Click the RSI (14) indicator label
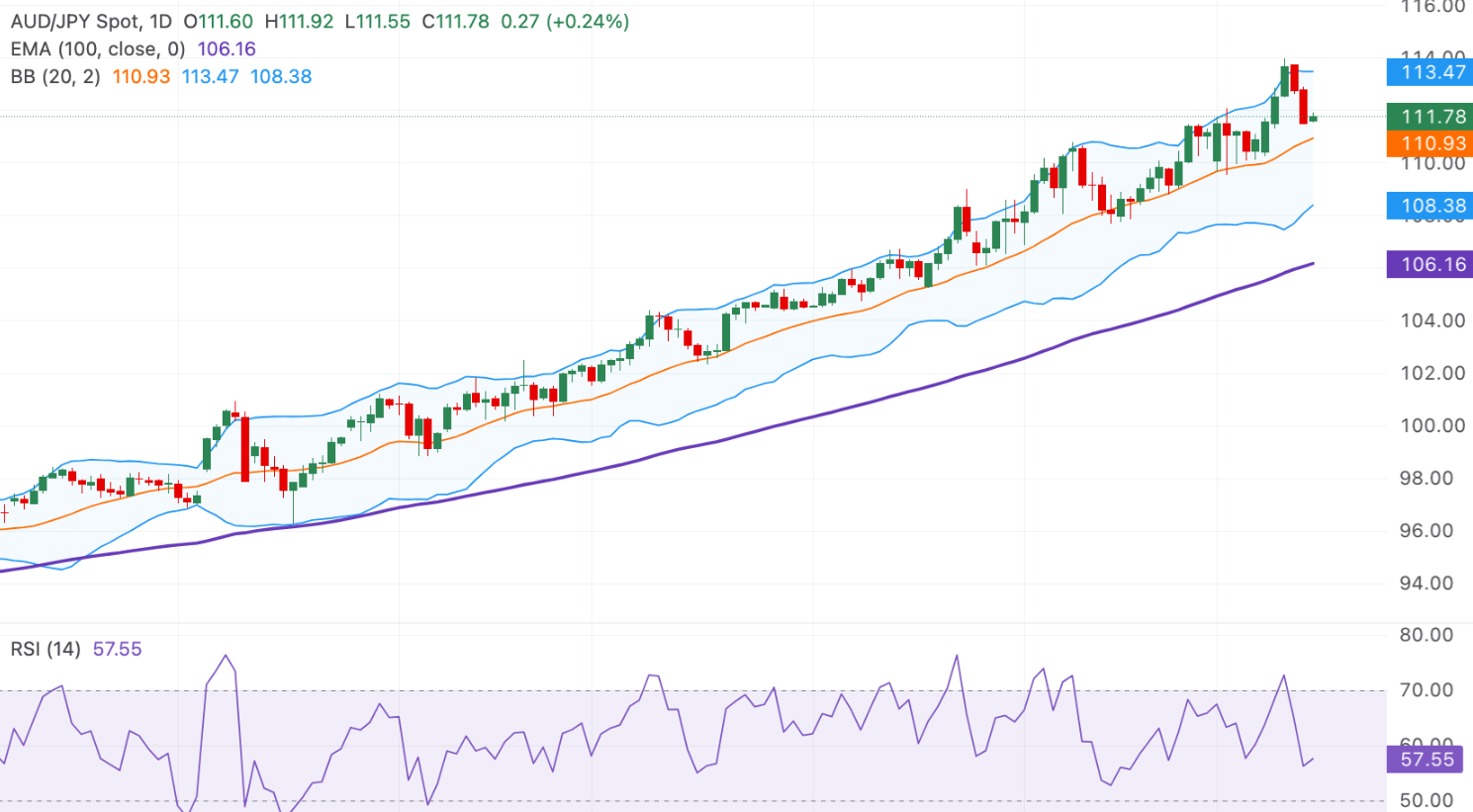This screenshot has height=812, width=1473. point(46,649)
